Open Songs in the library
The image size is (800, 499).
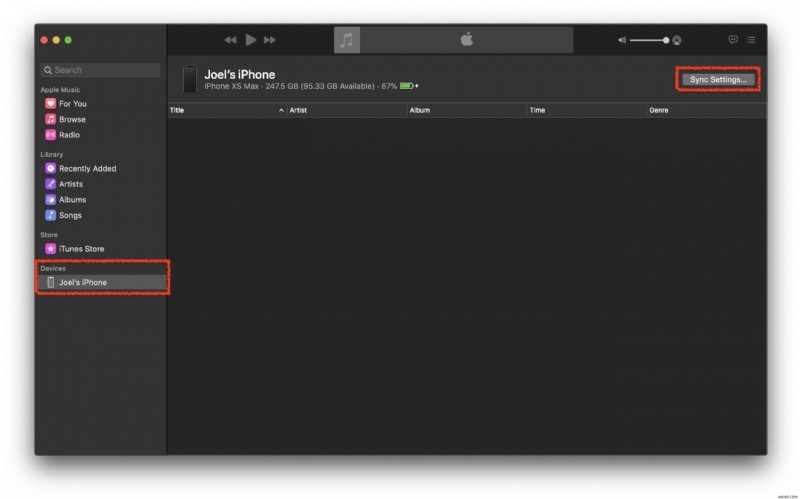point(70,215)
